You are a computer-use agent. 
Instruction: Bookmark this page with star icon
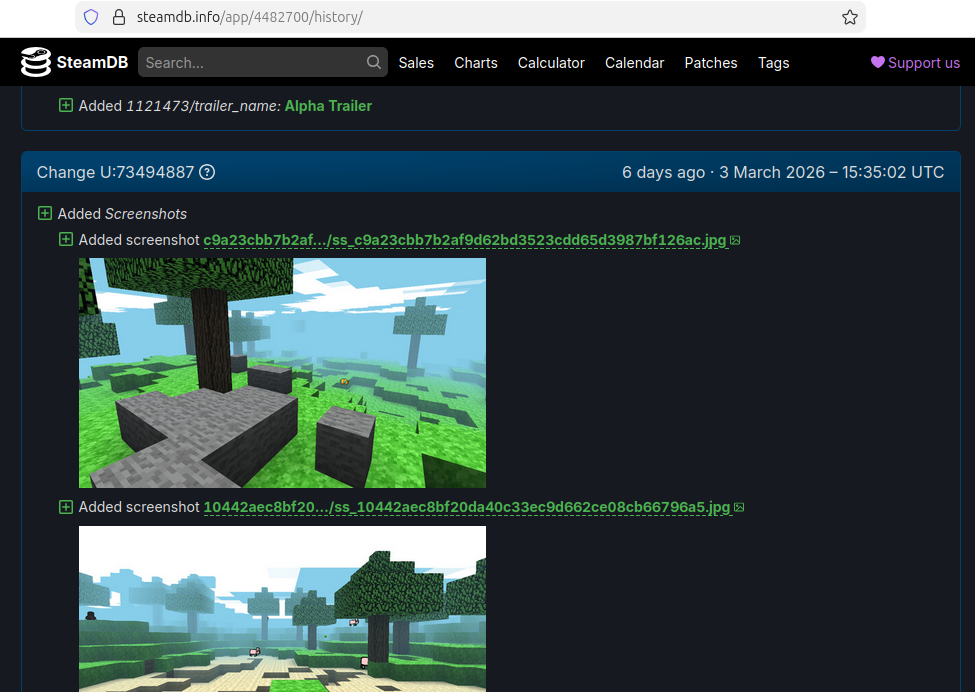coord(849,17)
